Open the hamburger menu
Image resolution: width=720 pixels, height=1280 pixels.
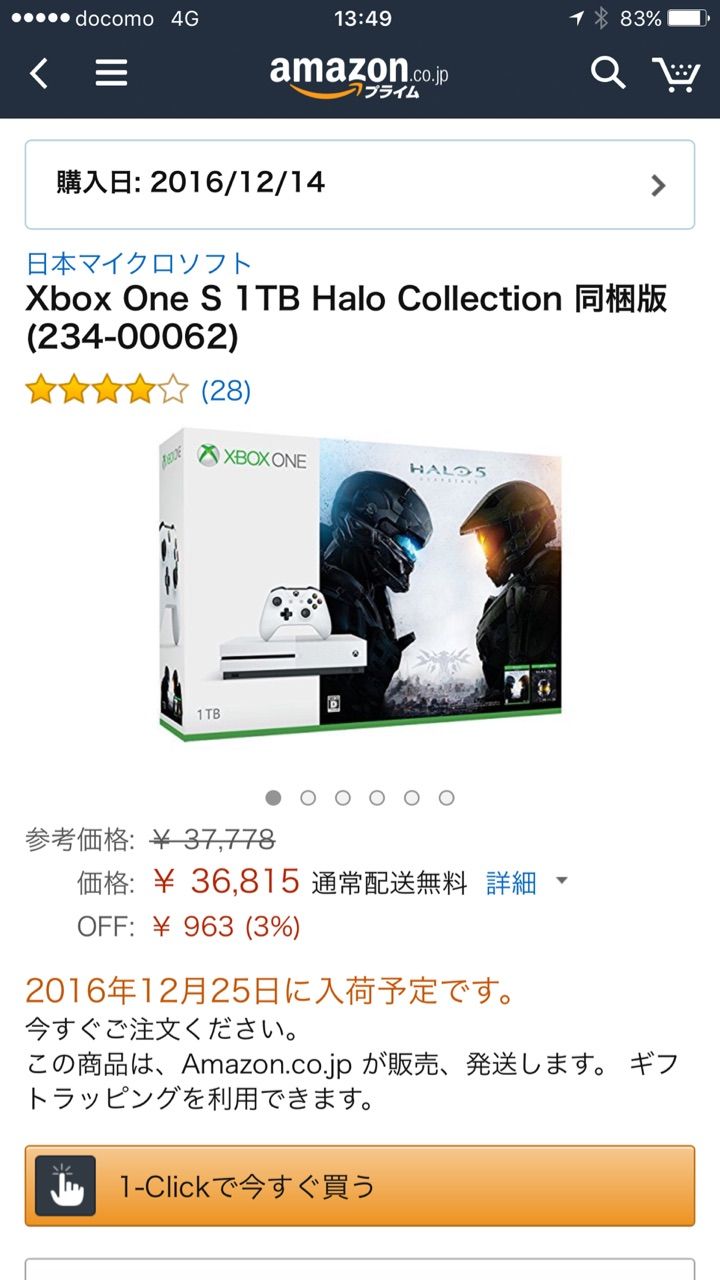[110, 73]
